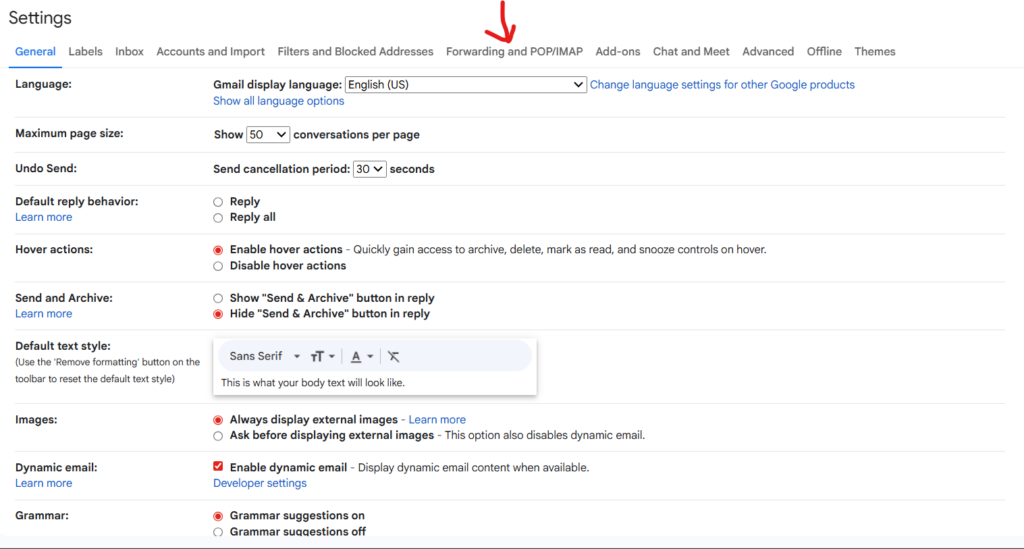This screenshot has width=1024, height=549.
Task: Open the Send cancellation period dropdown
Action: pos(369,169)
